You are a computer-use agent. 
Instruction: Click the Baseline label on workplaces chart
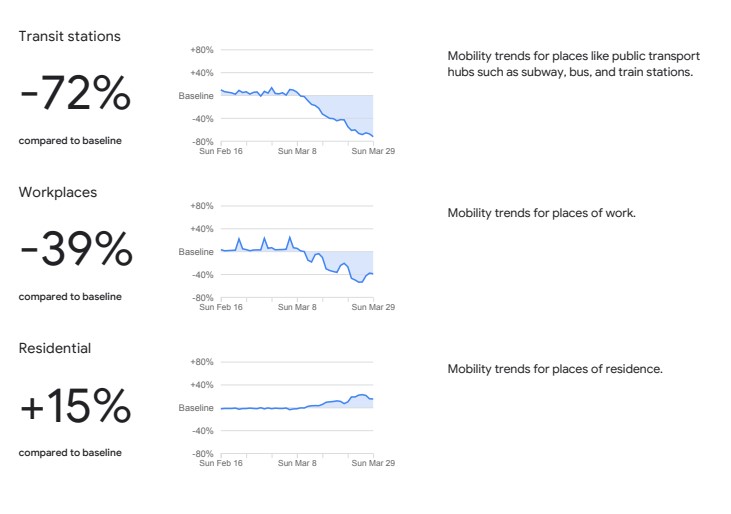point(196,252)
